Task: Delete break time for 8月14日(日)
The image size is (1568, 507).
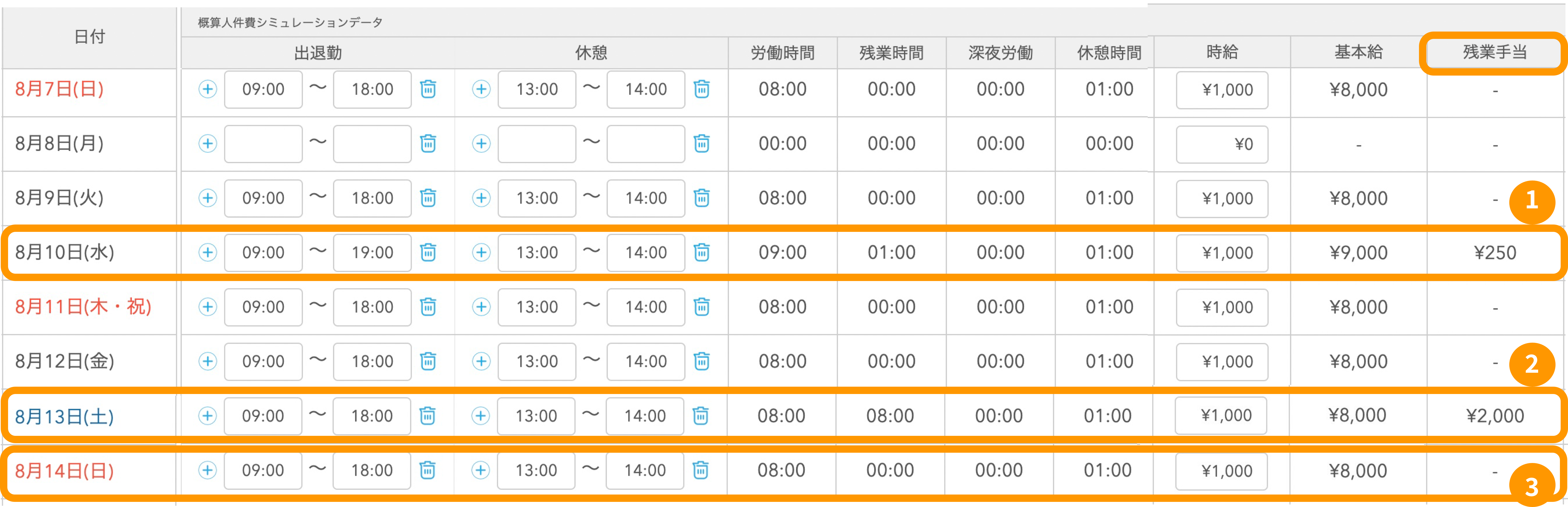Action: (x=701, y=471)
